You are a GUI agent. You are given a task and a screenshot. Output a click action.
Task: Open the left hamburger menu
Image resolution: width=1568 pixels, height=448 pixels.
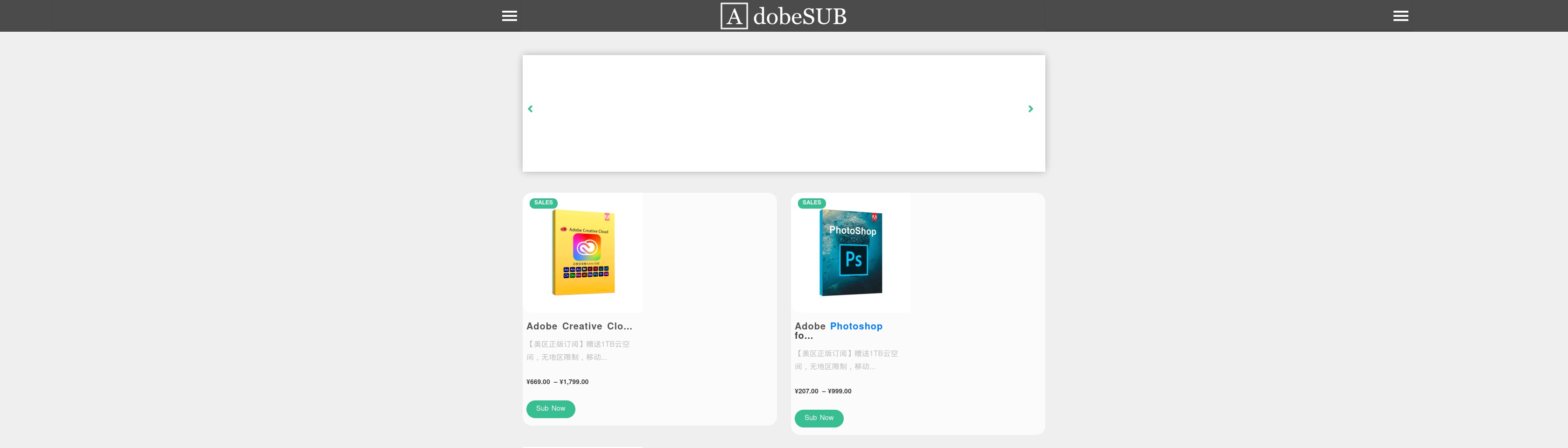pyautogui.click(x=510, y=16)
